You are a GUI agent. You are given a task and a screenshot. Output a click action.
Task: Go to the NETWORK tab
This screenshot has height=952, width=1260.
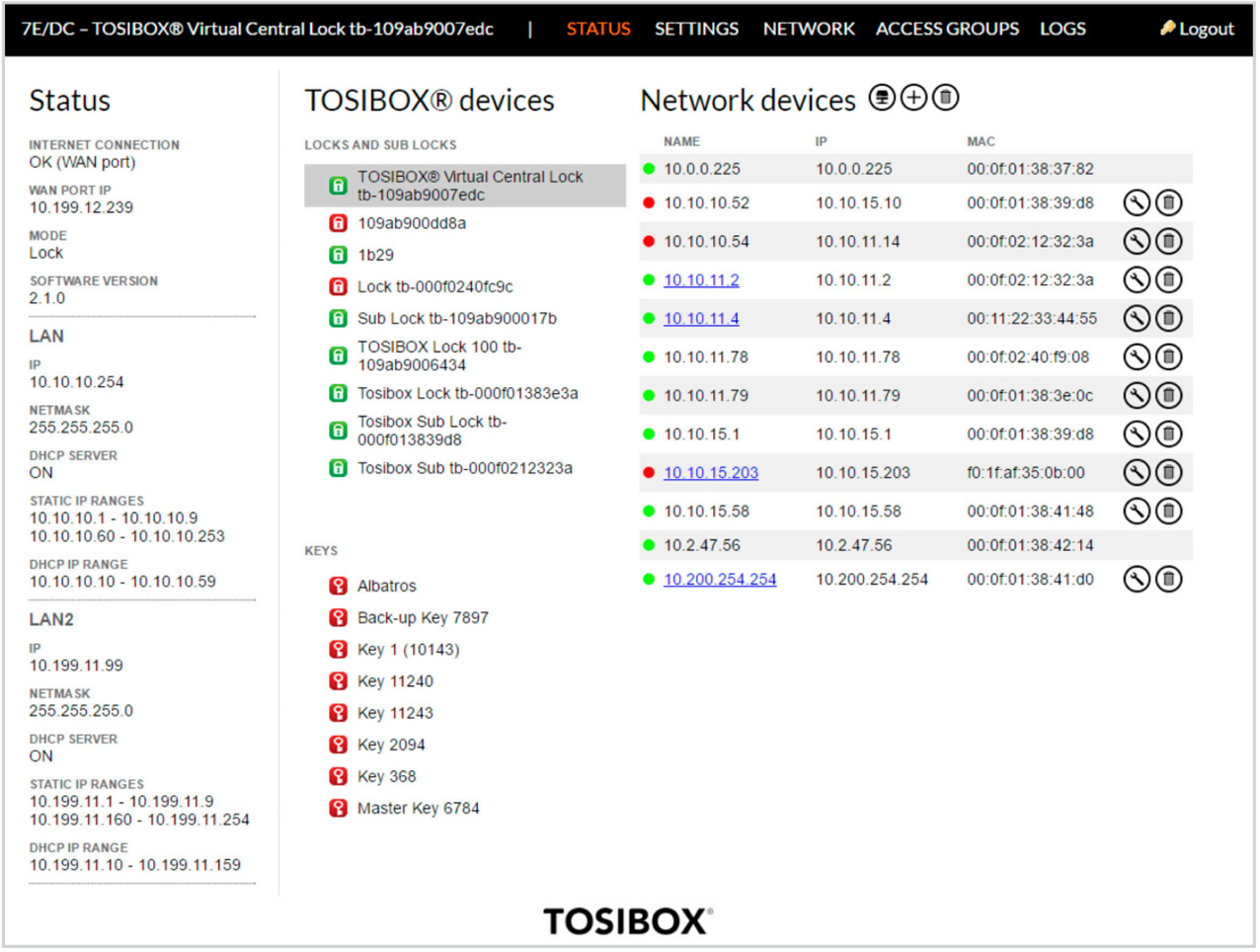click(x=809, y=29)
